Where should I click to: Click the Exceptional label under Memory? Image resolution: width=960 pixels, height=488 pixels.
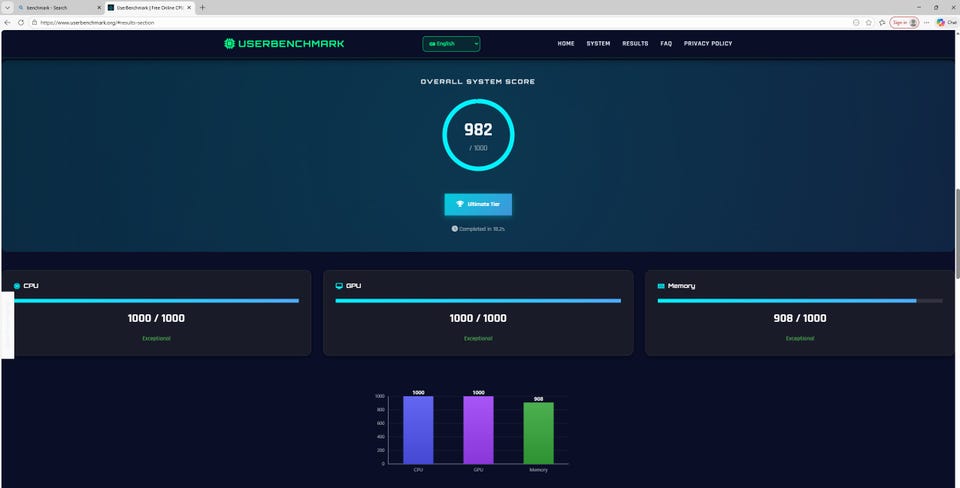[800, 338]
